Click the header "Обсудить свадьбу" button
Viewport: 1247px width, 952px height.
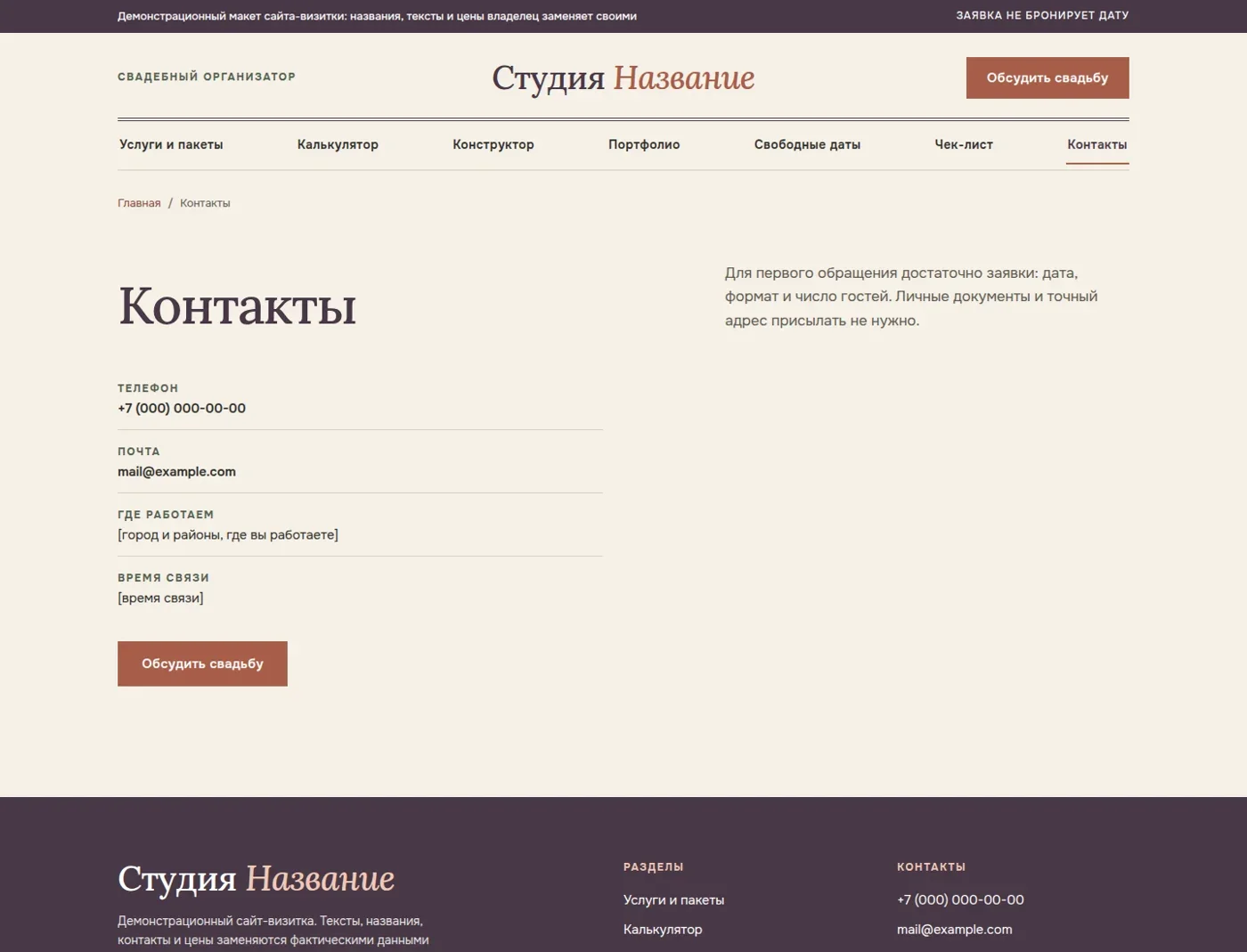1047,77
